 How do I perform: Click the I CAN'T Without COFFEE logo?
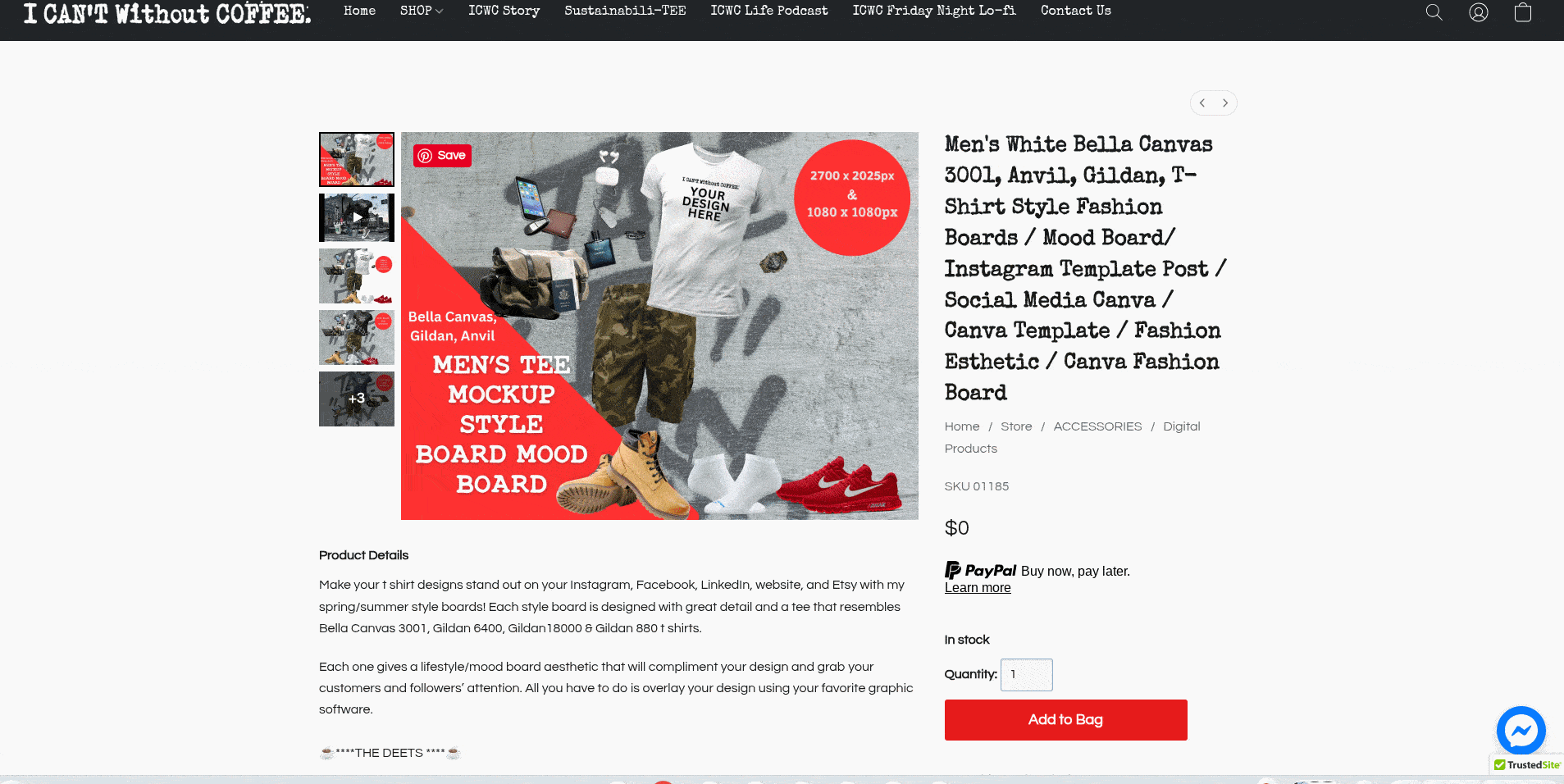click(167, 14)
